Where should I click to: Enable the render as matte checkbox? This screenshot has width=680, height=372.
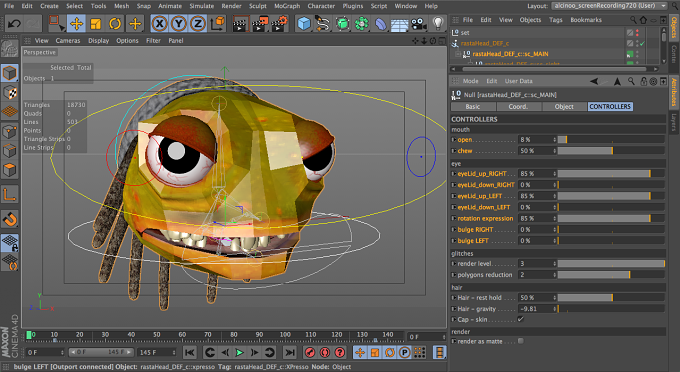[520, 341]
